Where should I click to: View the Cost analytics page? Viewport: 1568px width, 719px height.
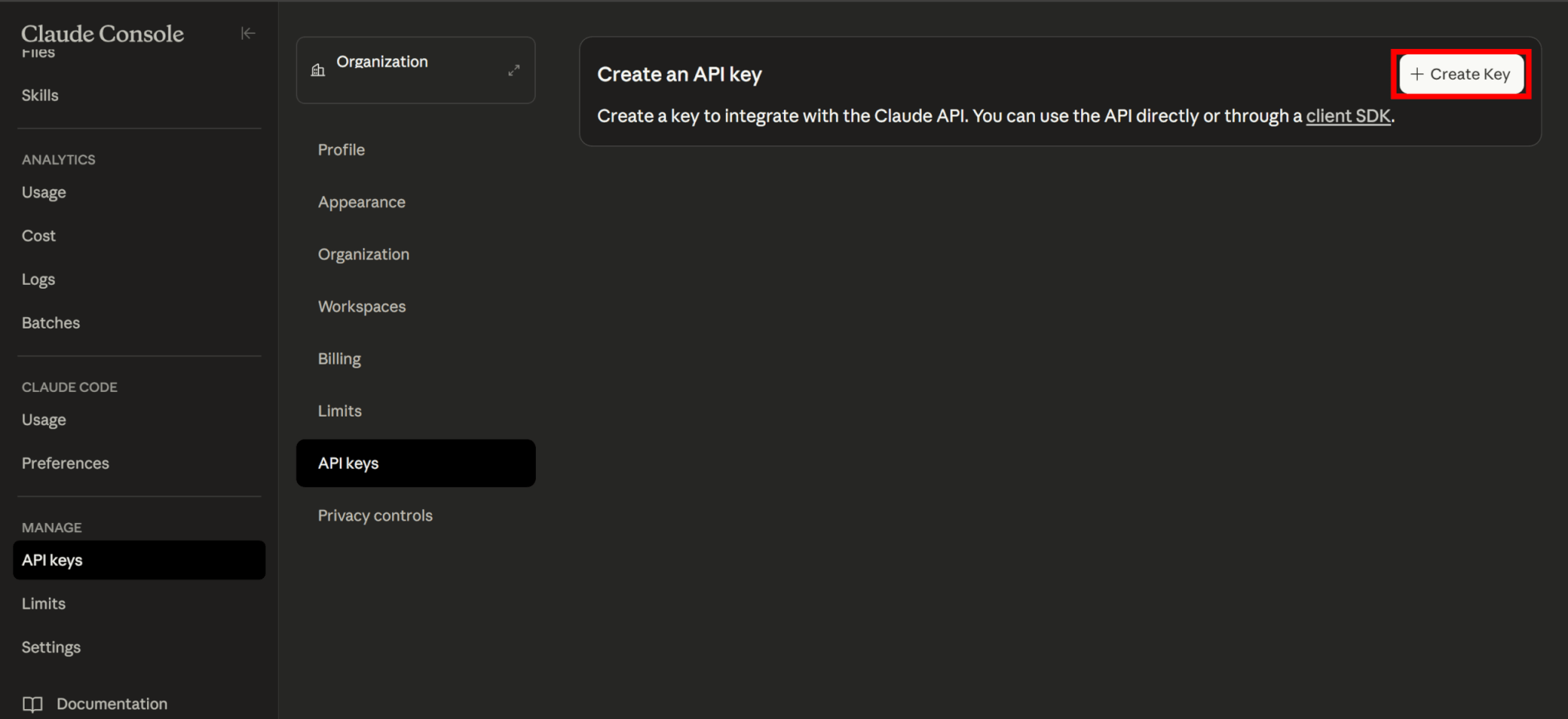coord(38,236)
